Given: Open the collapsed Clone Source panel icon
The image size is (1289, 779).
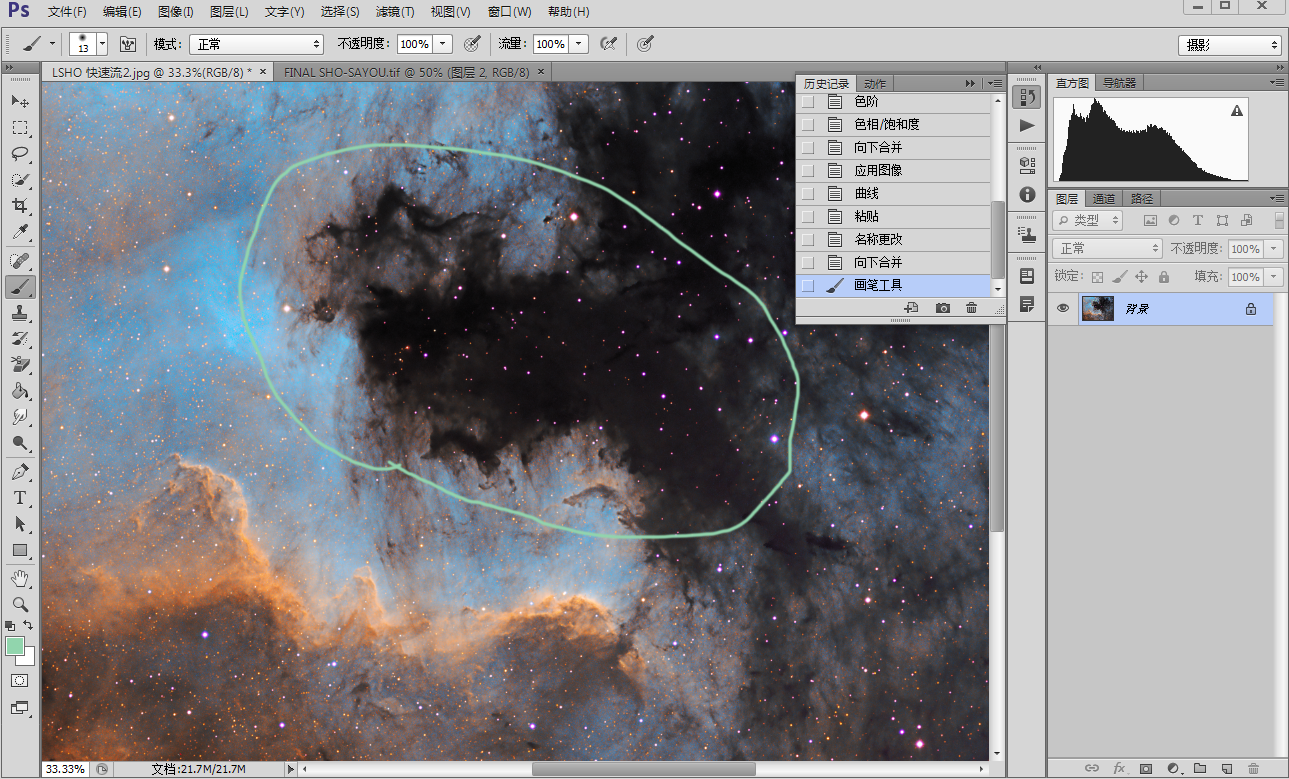Looking at the screenshot, I should coord(1026,235).
